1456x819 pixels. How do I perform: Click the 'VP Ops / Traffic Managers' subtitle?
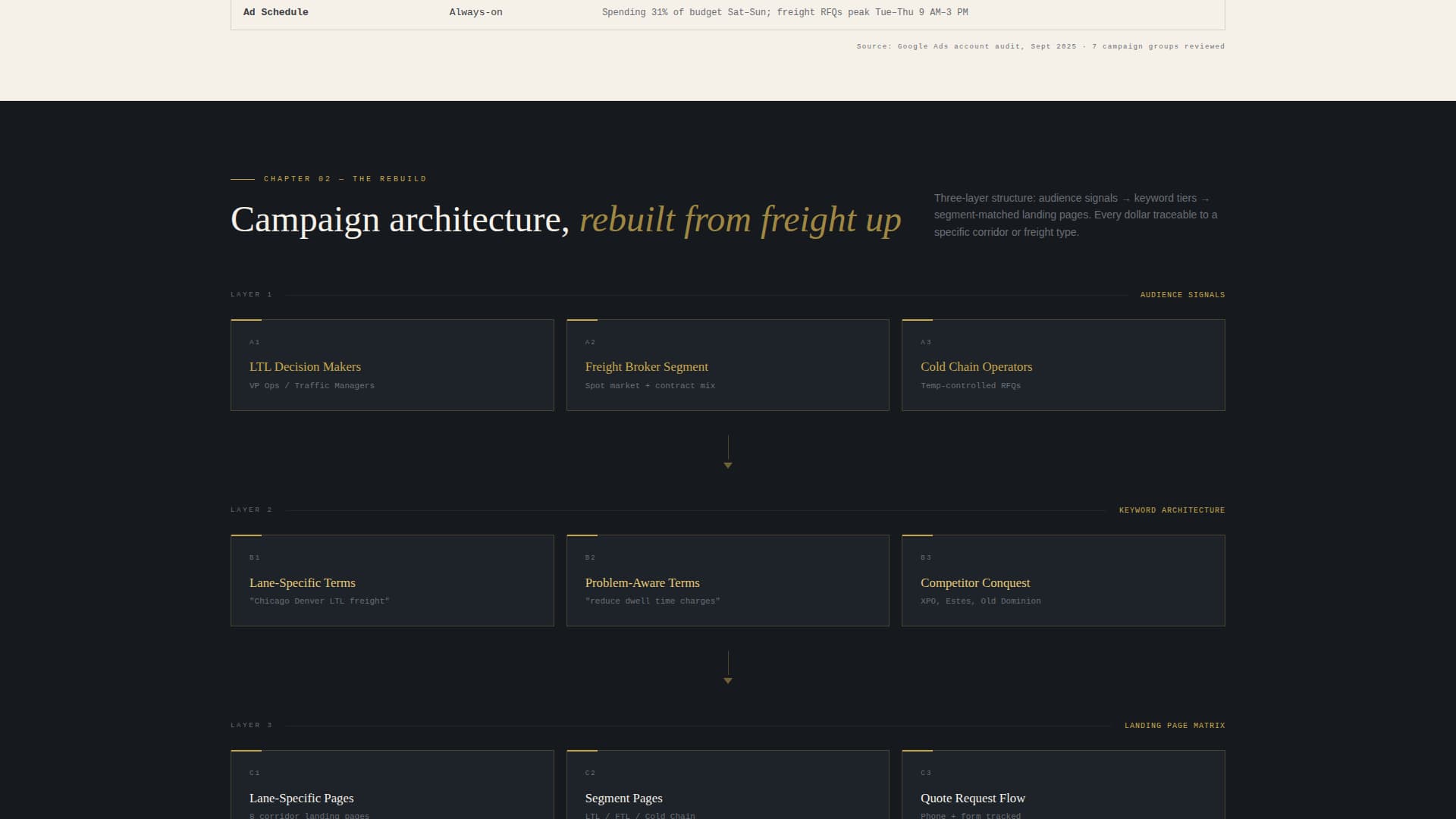point(312,386)
